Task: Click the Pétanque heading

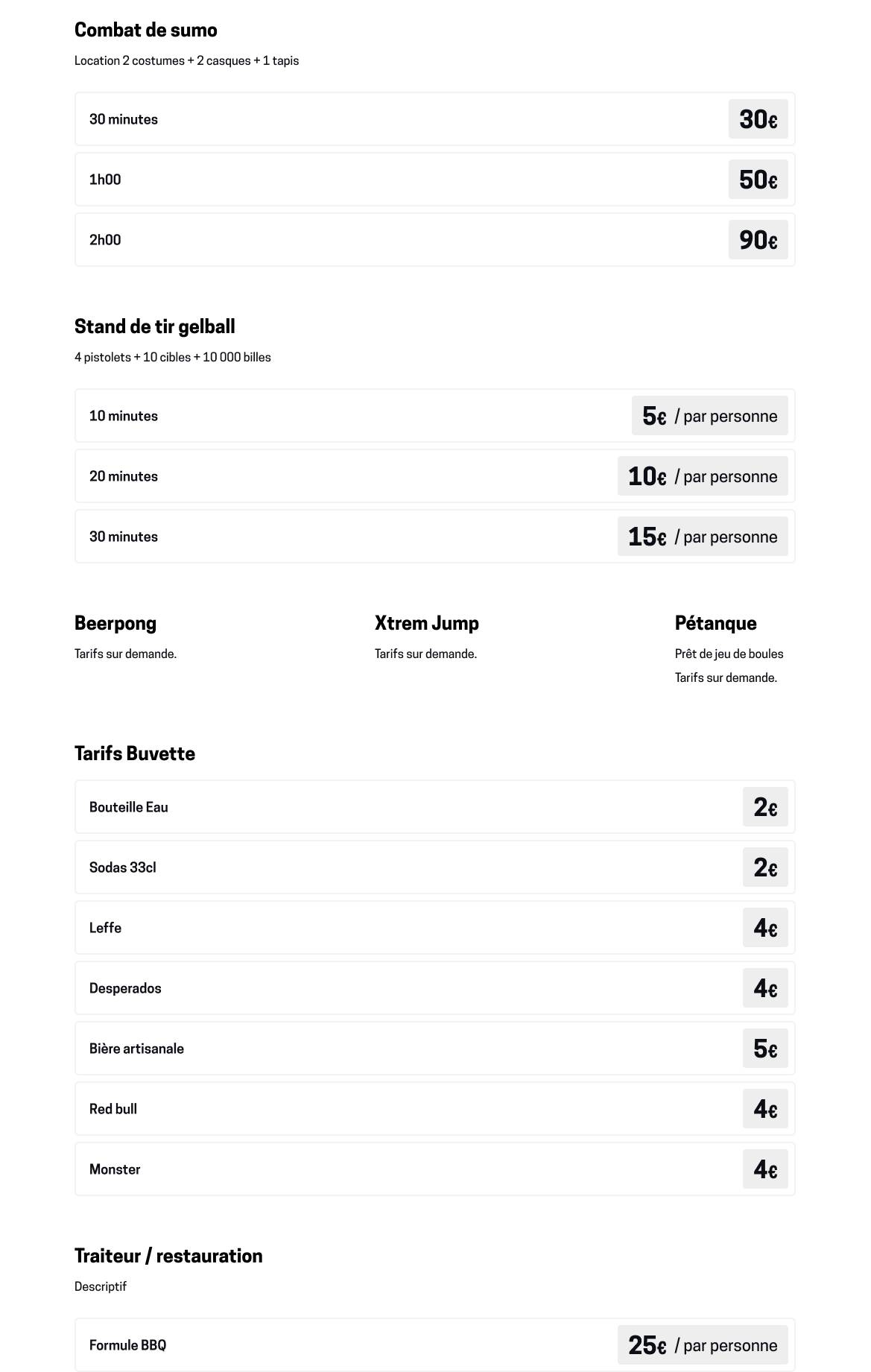Action: pos(715,623)
